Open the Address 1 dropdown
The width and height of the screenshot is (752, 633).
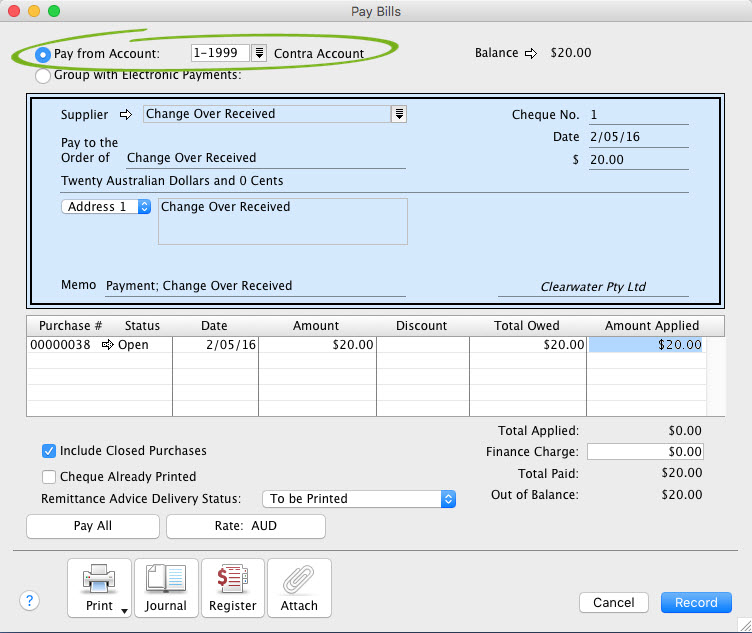[x=107, y=207]
